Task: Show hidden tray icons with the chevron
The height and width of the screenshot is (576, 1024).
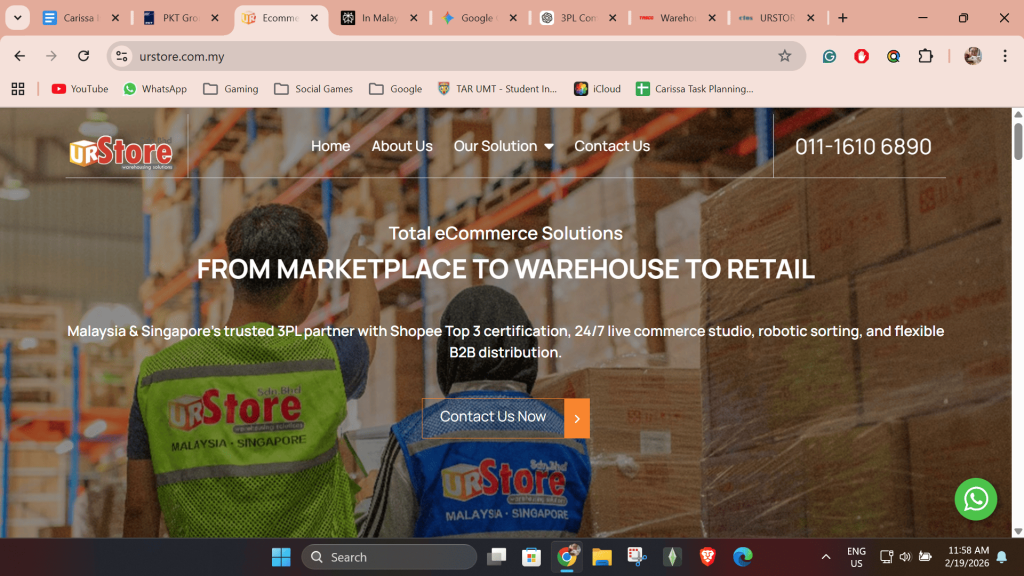Action: point(826,556)
